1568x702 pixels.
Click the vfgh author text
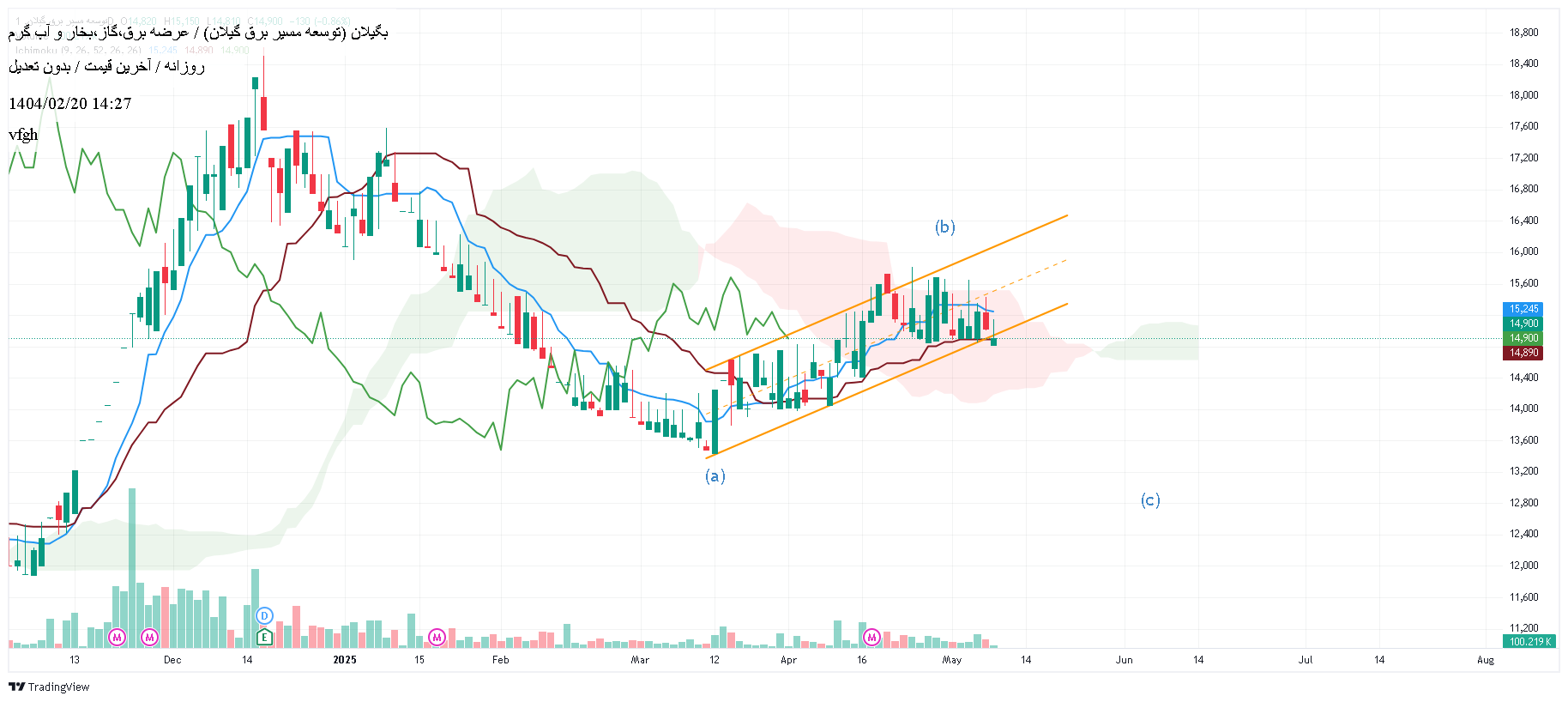(23, 135)
